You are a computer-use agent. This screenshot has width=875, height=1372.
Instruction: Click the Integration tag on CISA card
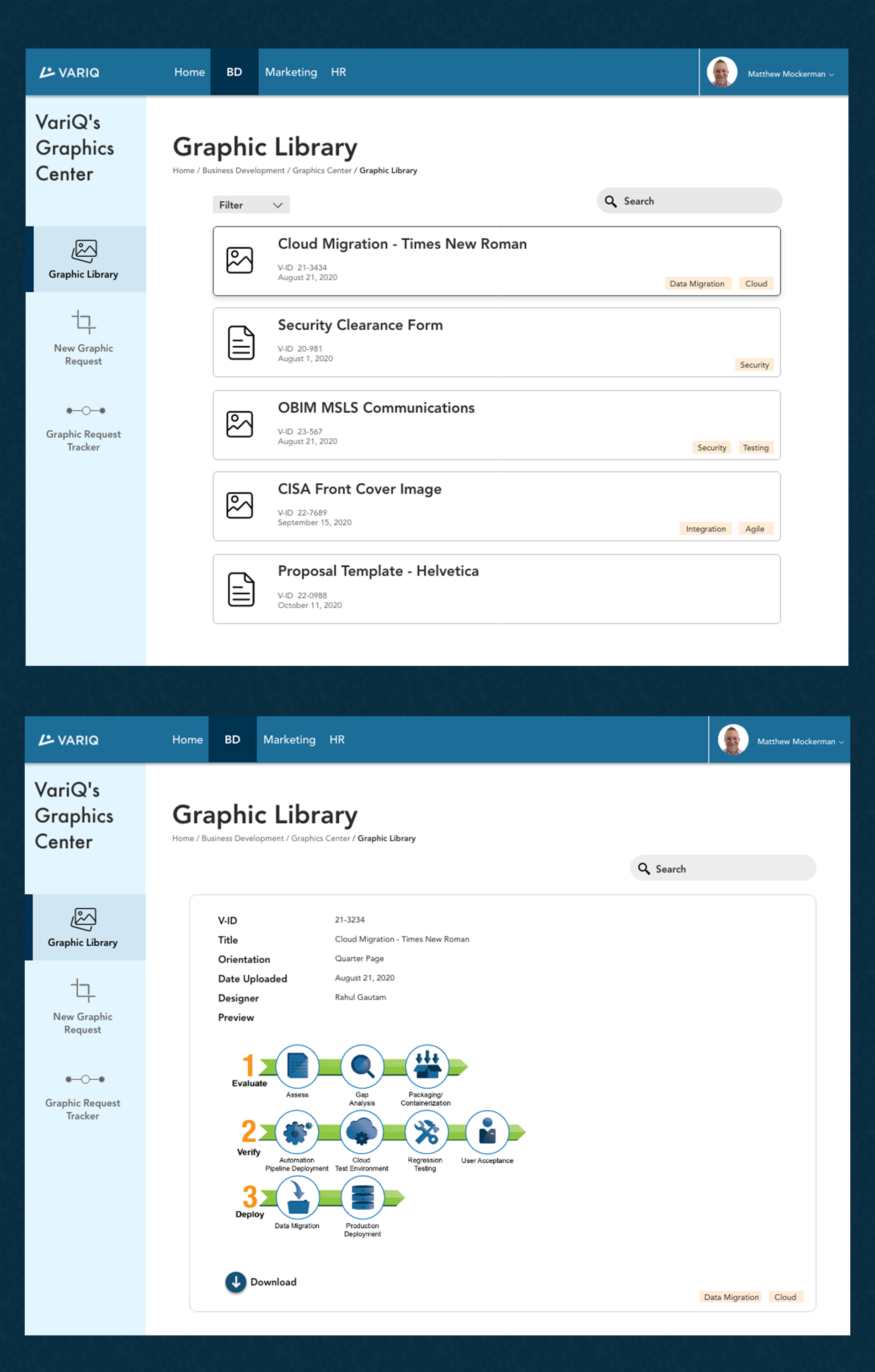point(705,529)
